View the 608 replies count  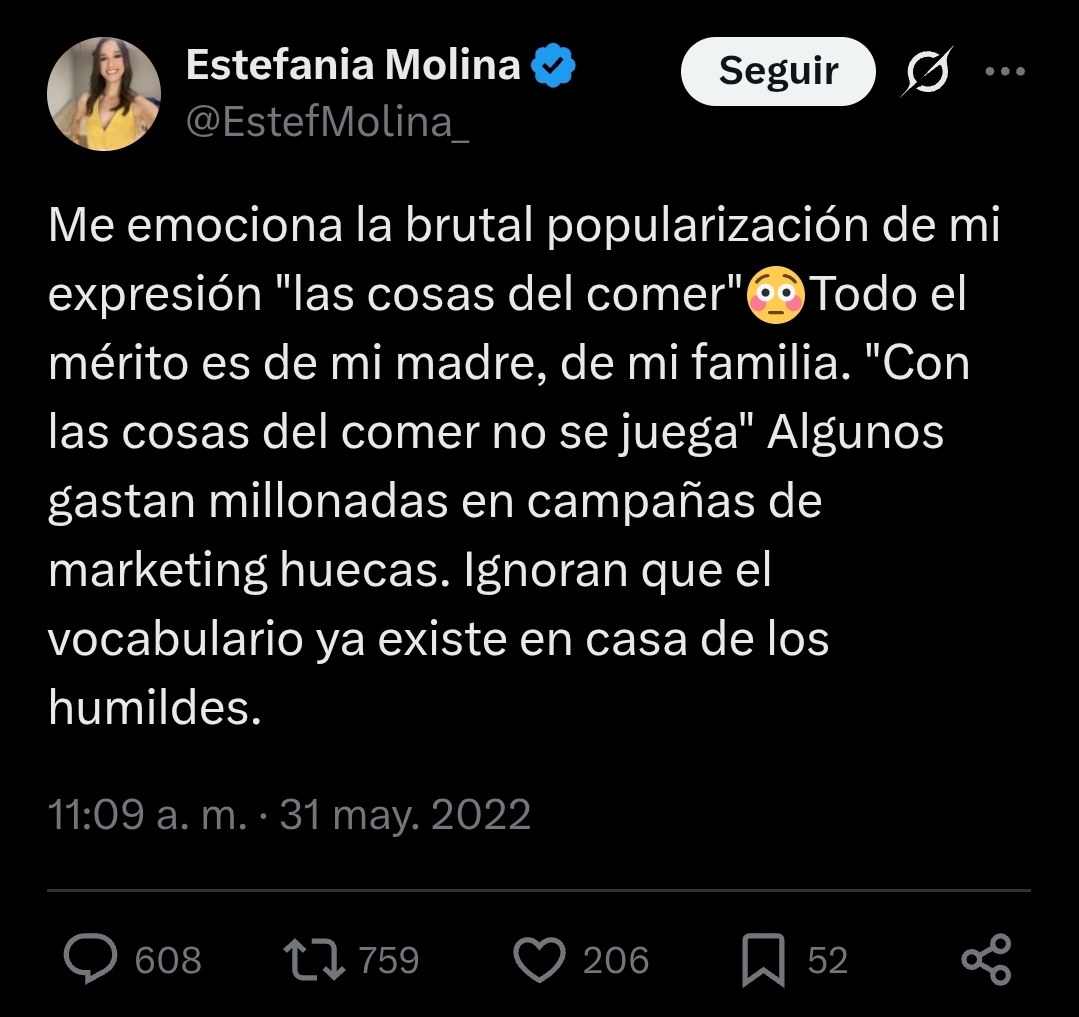click(x=168, y=961)
